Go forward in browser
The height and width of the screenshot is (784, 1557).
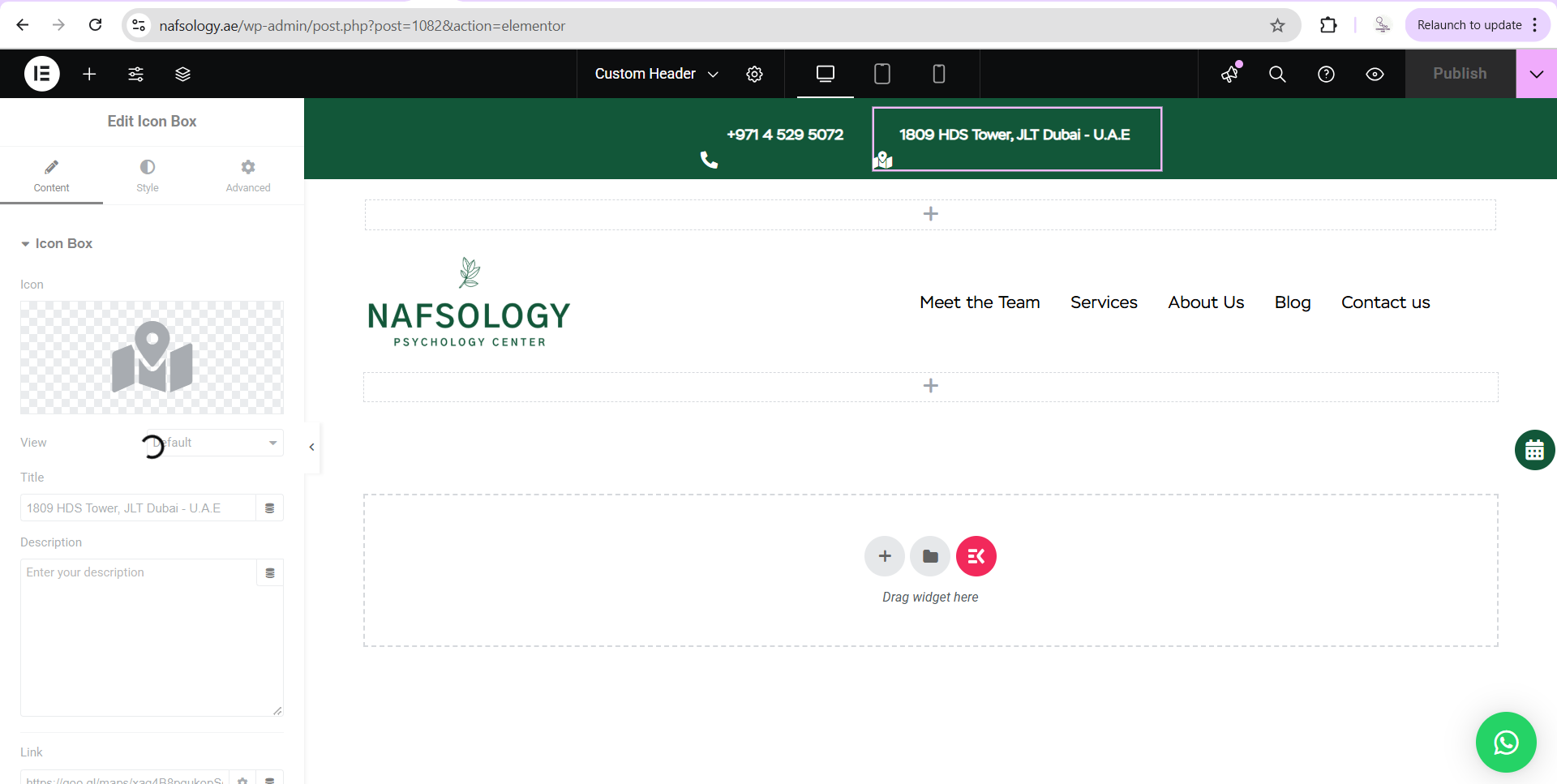pos(58,25)
